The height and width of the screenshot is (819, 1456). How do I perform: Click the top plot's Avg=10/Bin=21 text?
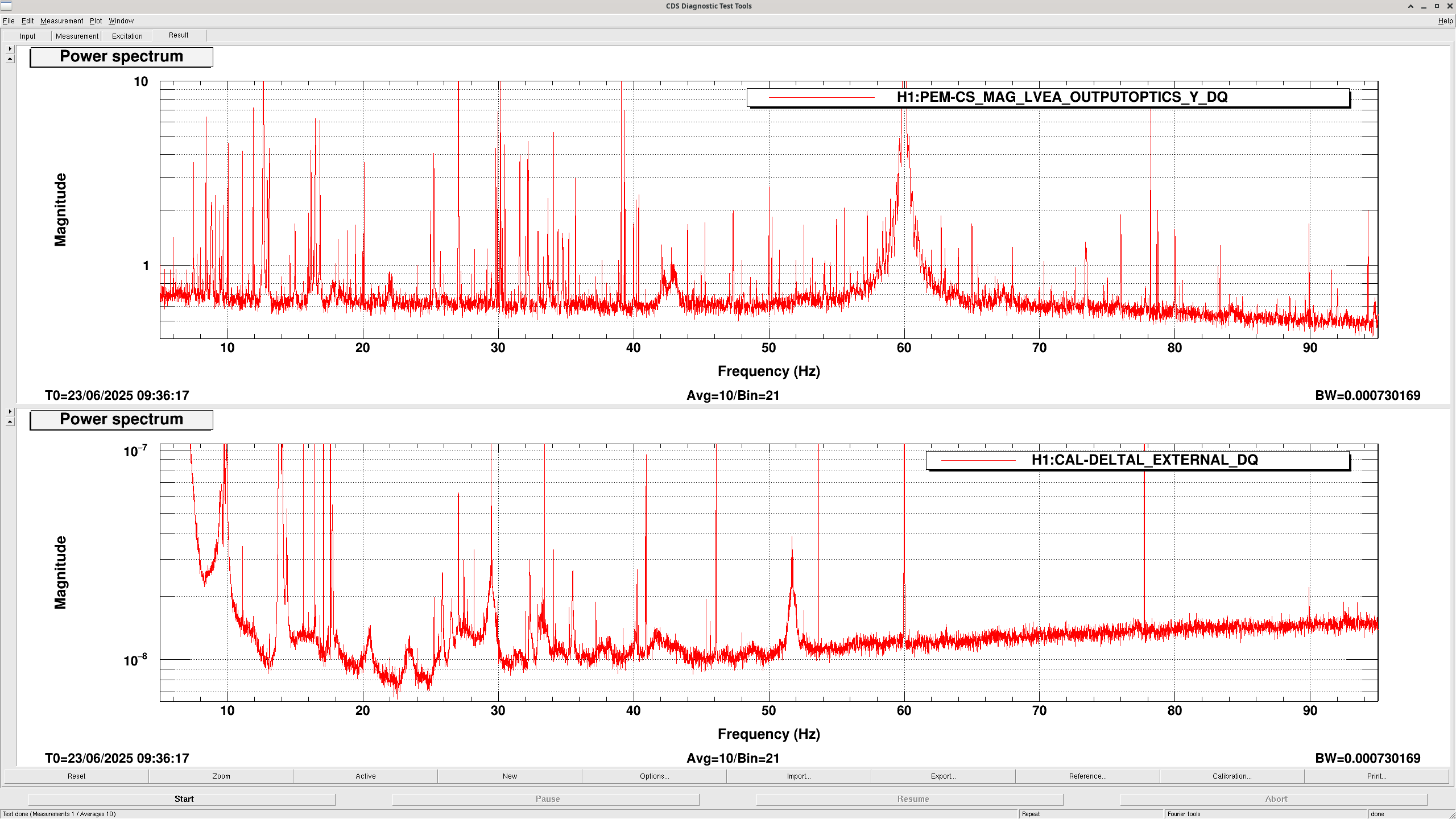pyautogui.click(x=733, y=395)
